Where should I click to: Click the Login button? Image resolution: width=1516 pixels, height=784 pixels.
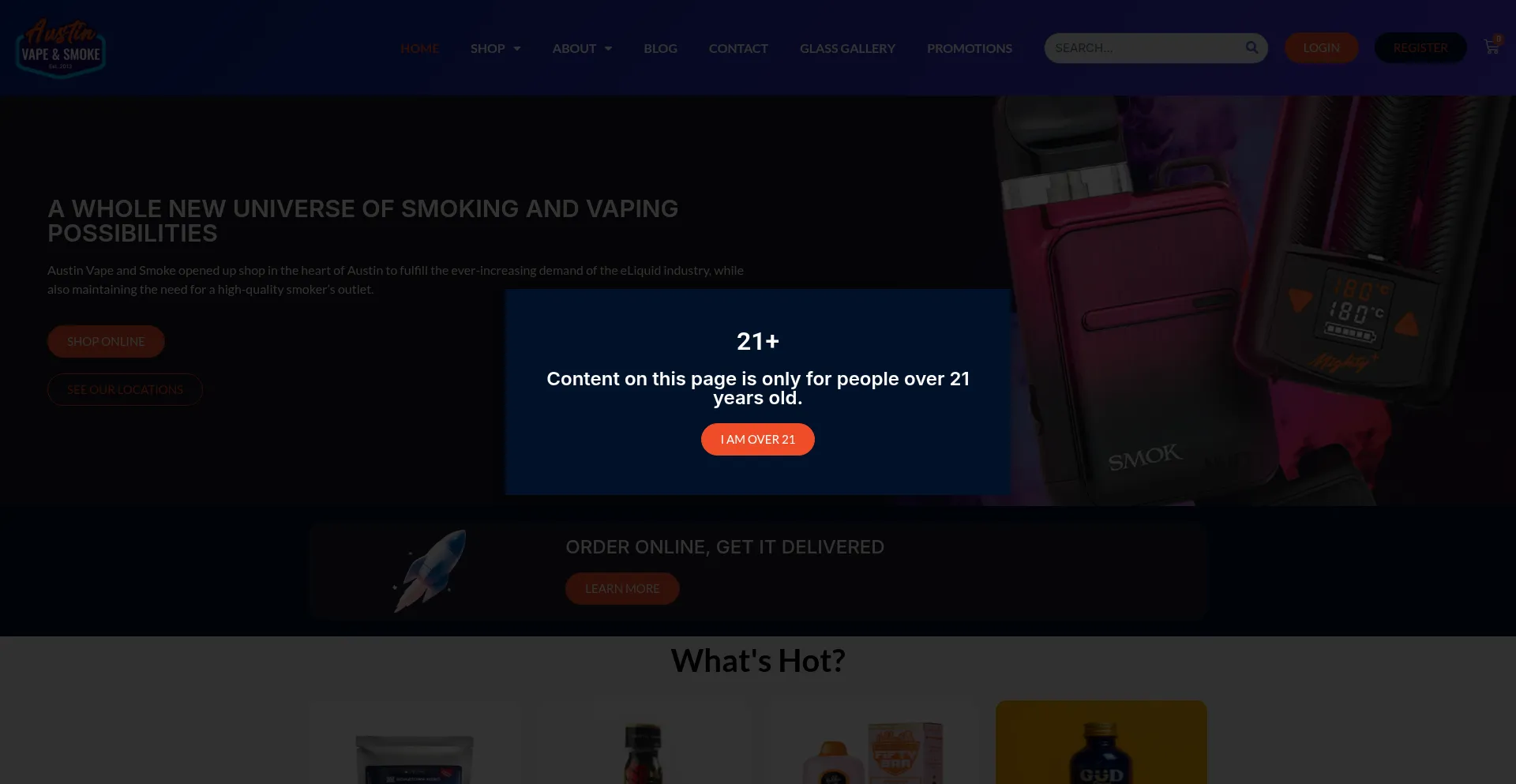(1321, 47)
